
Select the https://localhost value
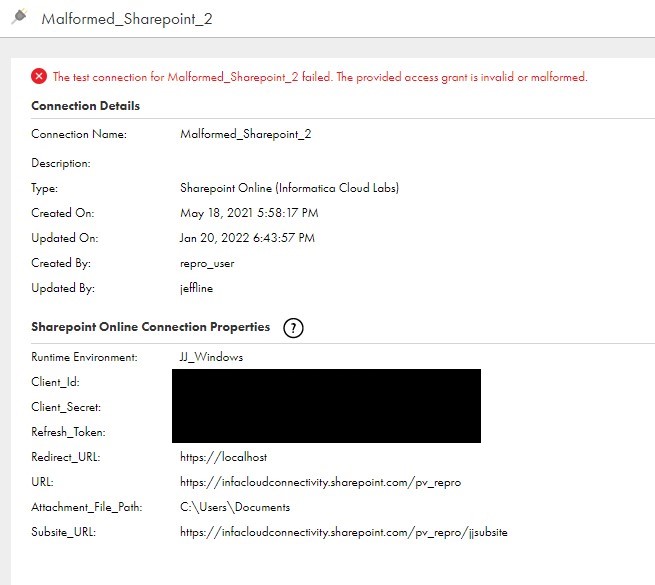223,457
